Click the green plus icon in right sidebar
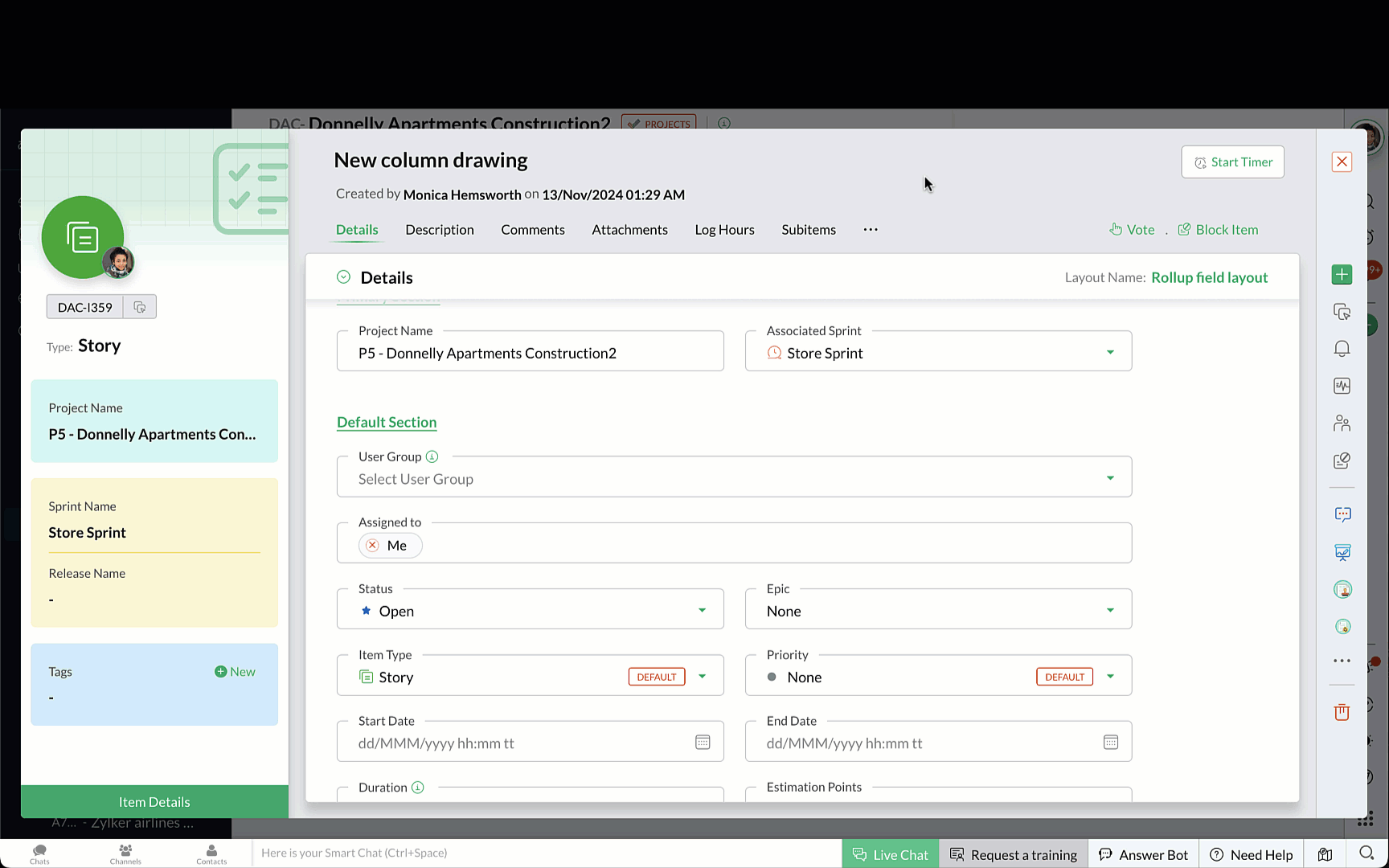Screen dimensions: 1389x868 (x=1342, y=275)
